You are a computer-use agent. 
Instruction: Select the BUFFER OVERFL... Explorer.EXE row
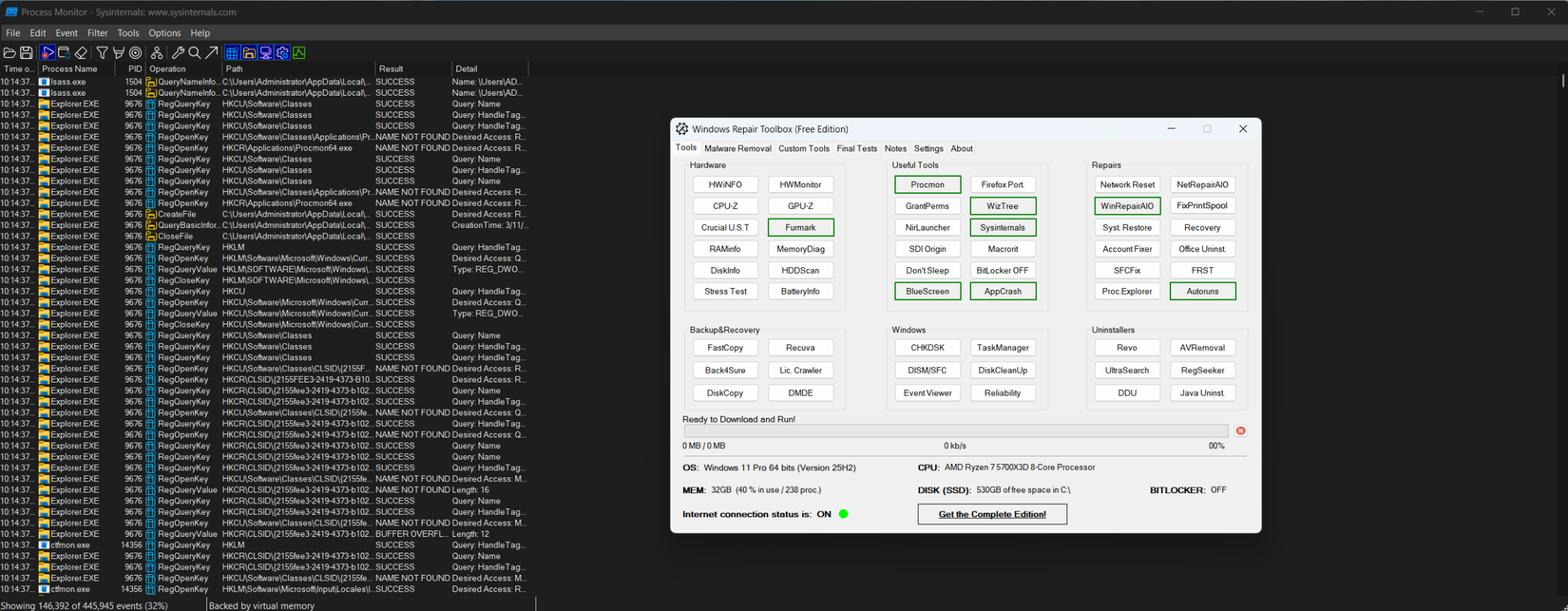[x=263, y=534]
